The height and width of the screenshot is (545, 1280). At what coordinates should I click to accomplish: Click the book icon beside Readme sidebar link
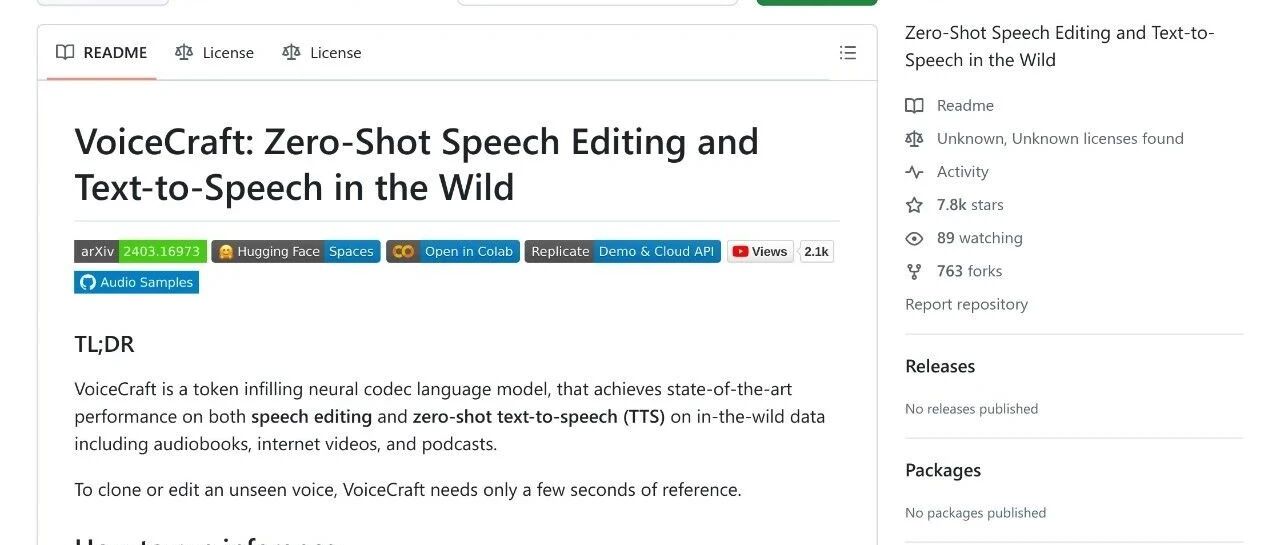(914, 106)
